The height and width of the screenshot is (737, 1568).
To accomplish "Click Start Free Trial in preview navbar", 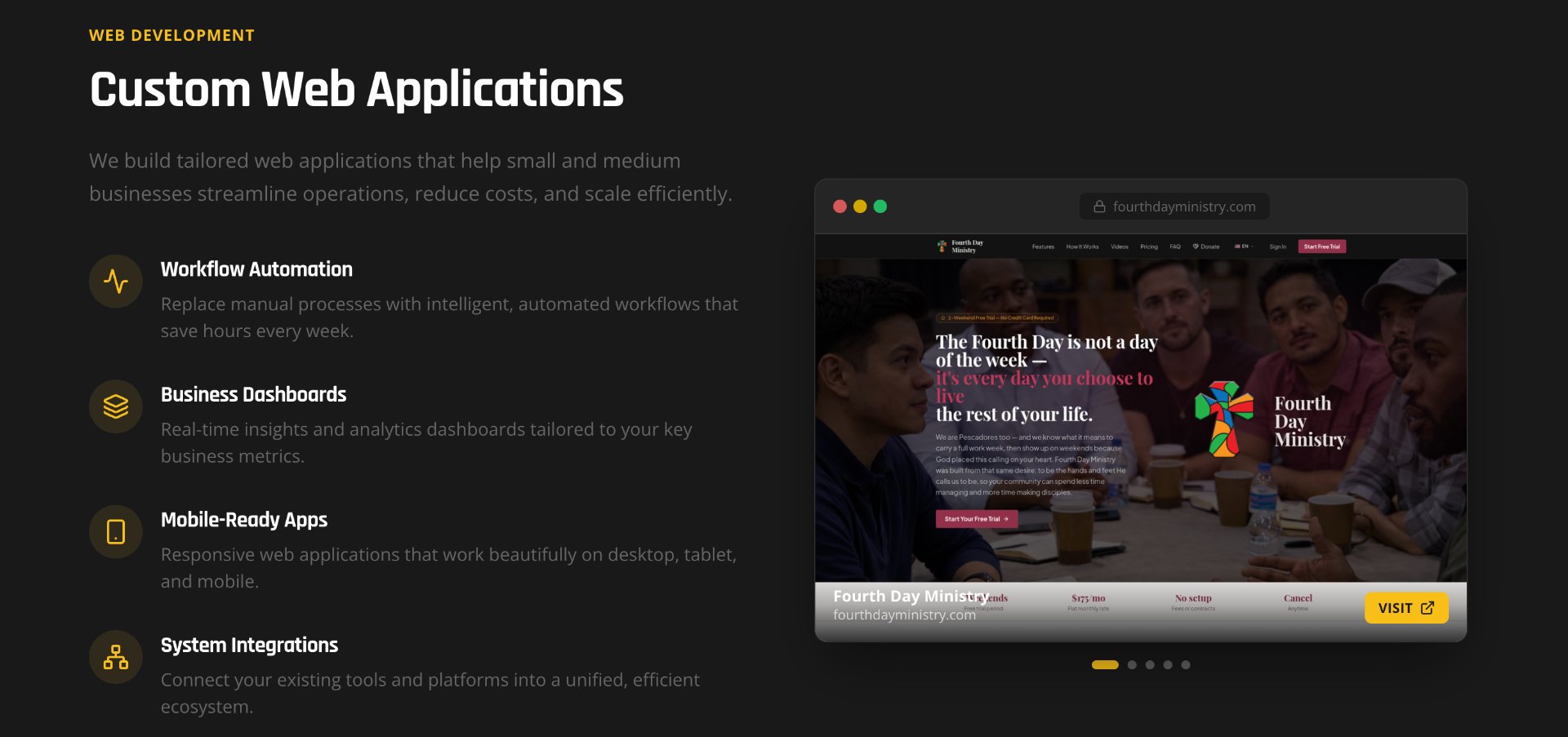I will [x=1322, y=246].
